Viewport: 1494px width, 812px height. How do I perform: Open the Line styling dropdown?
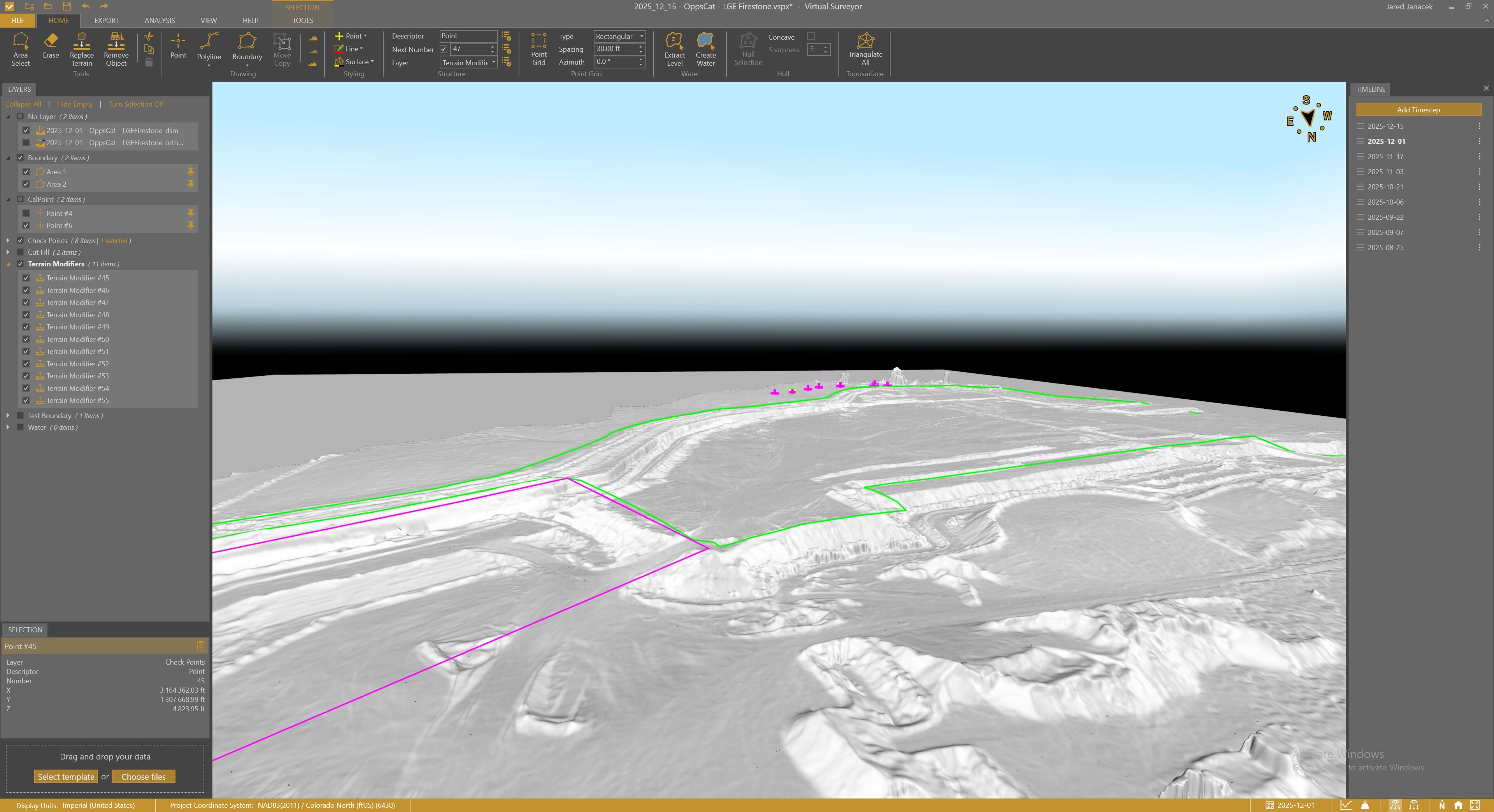pyautogui.click(x=349, y=49)
